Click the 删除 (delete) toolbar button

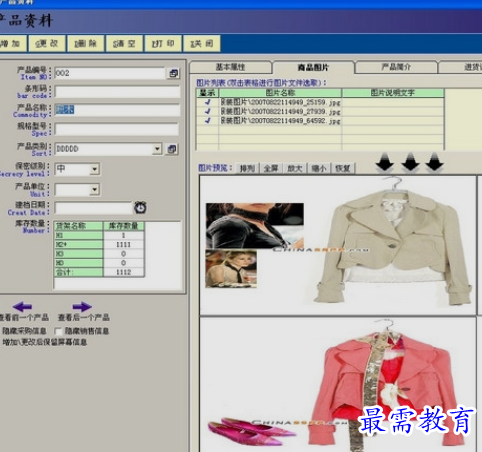click(86, 44)
